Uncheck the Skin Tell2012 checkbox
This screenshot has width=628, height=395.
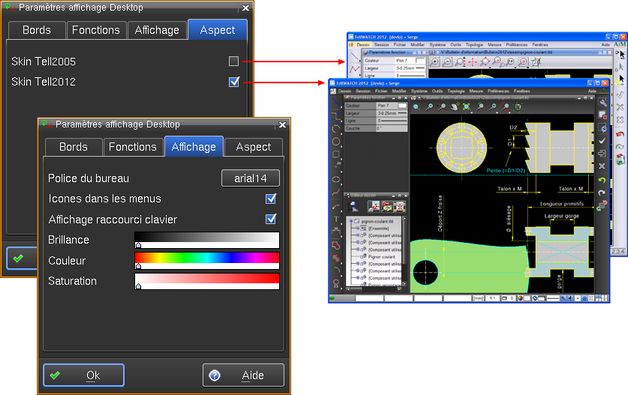click(234, 82)
